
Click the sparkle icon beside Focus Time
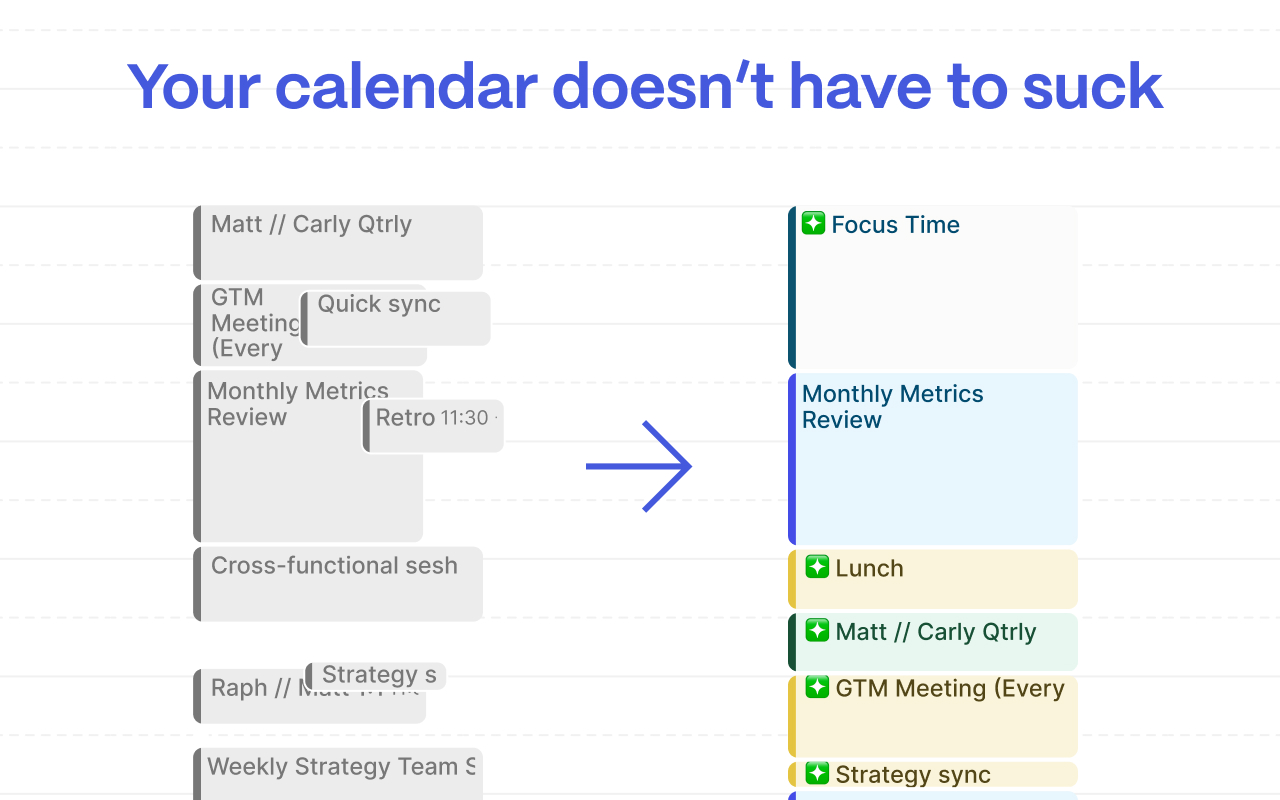tap(813, 224)
